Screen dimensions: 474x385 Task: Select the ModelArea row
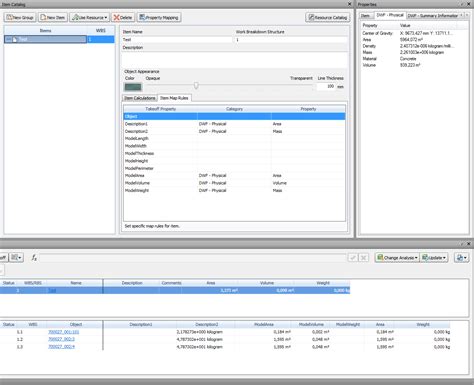click(x=234, y=175)
